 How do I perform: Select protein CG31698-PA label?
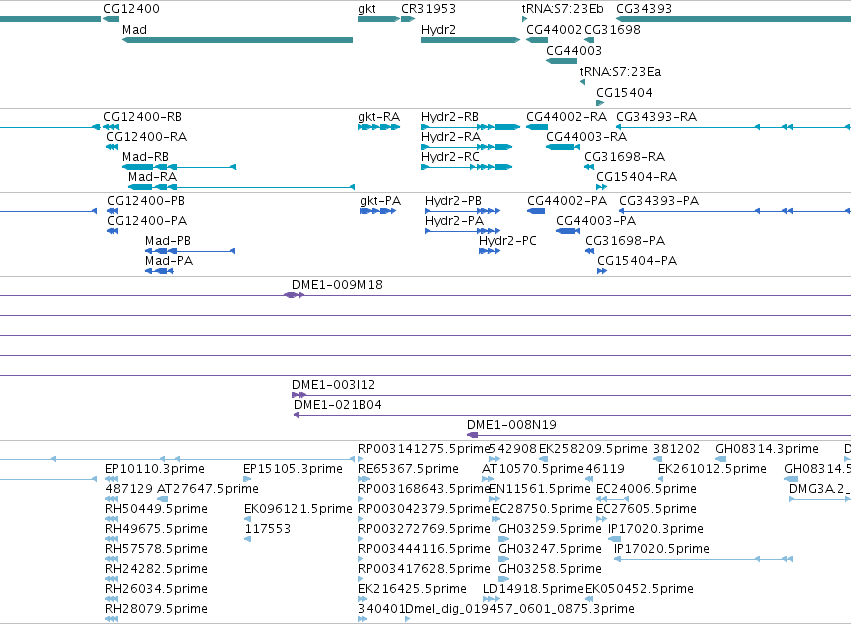625,241
